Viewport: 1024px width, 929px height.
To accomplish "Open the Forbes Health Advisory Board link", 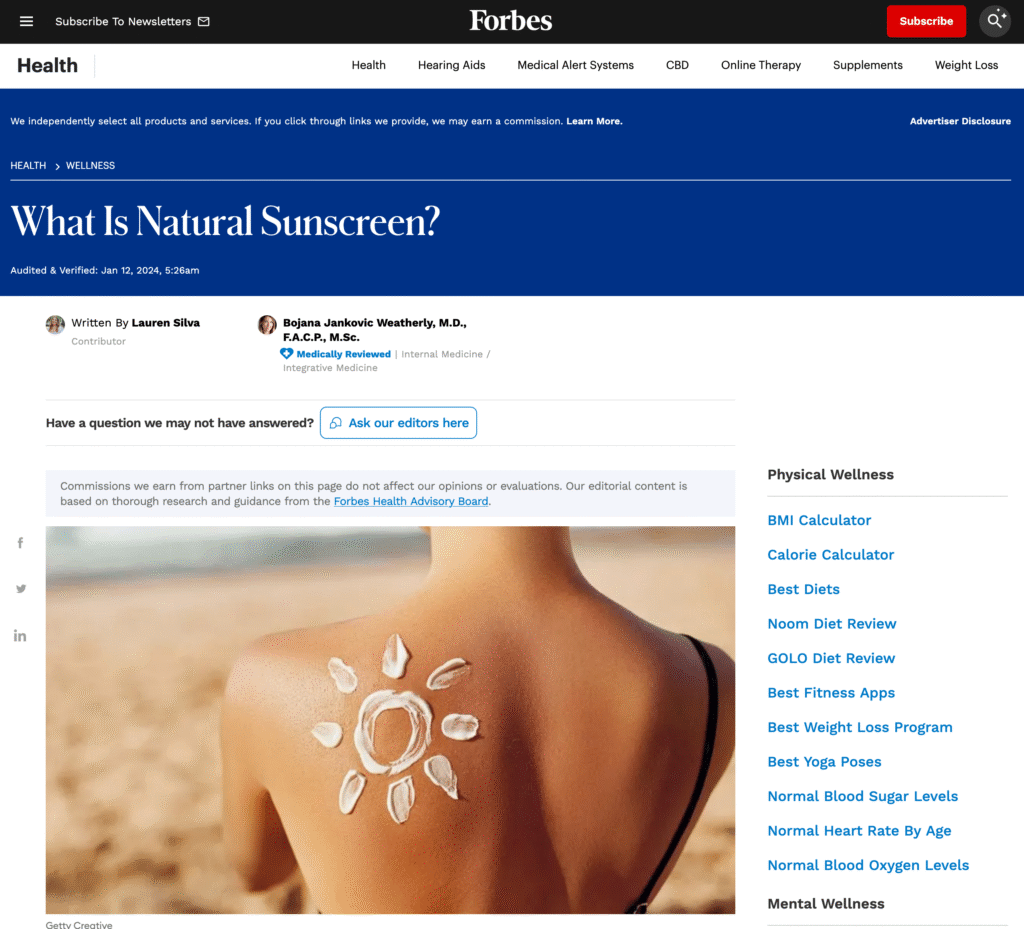I will point(411,501).
